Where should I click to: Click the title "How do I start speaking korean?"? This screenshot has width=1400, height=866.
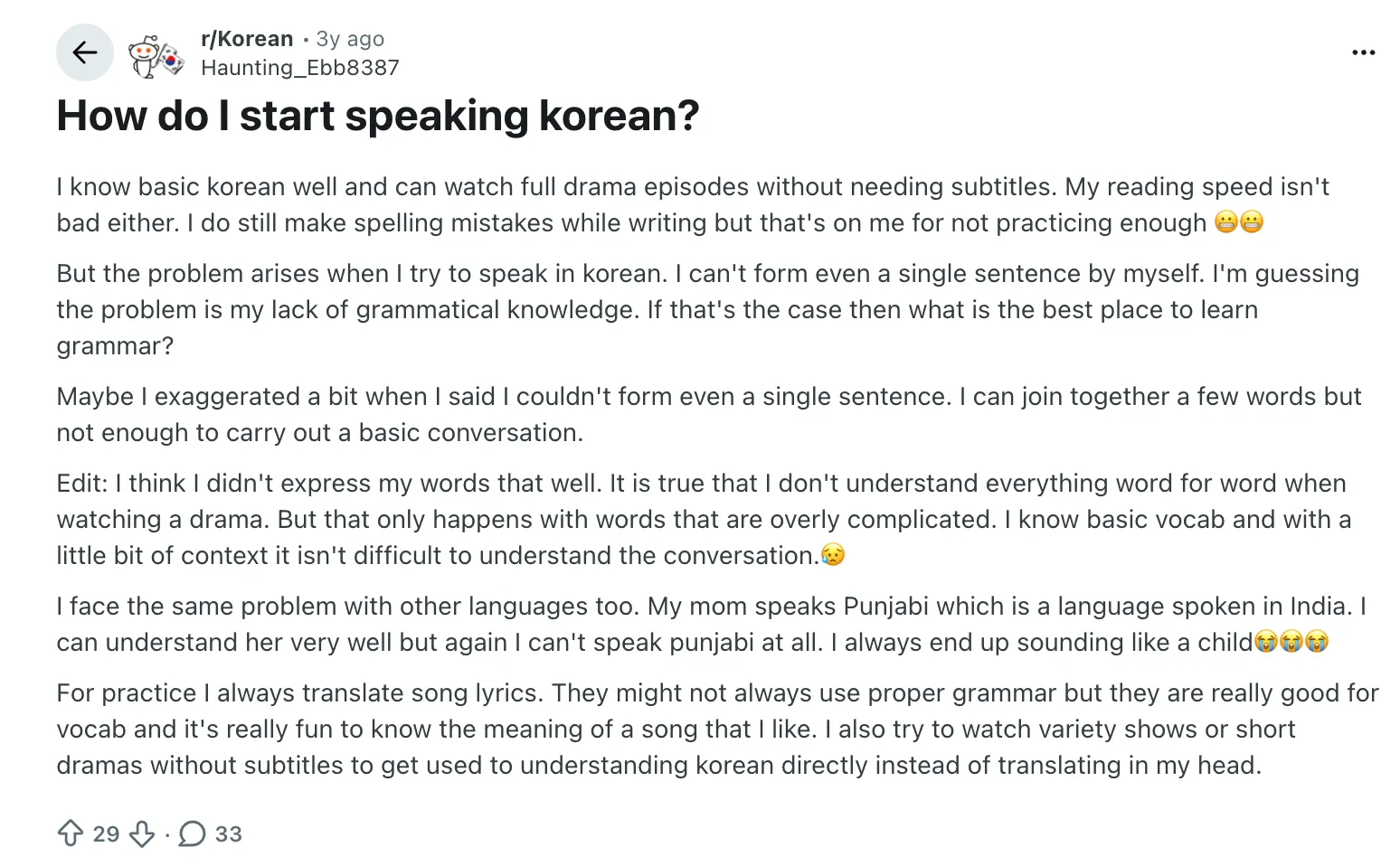point(378,116)
